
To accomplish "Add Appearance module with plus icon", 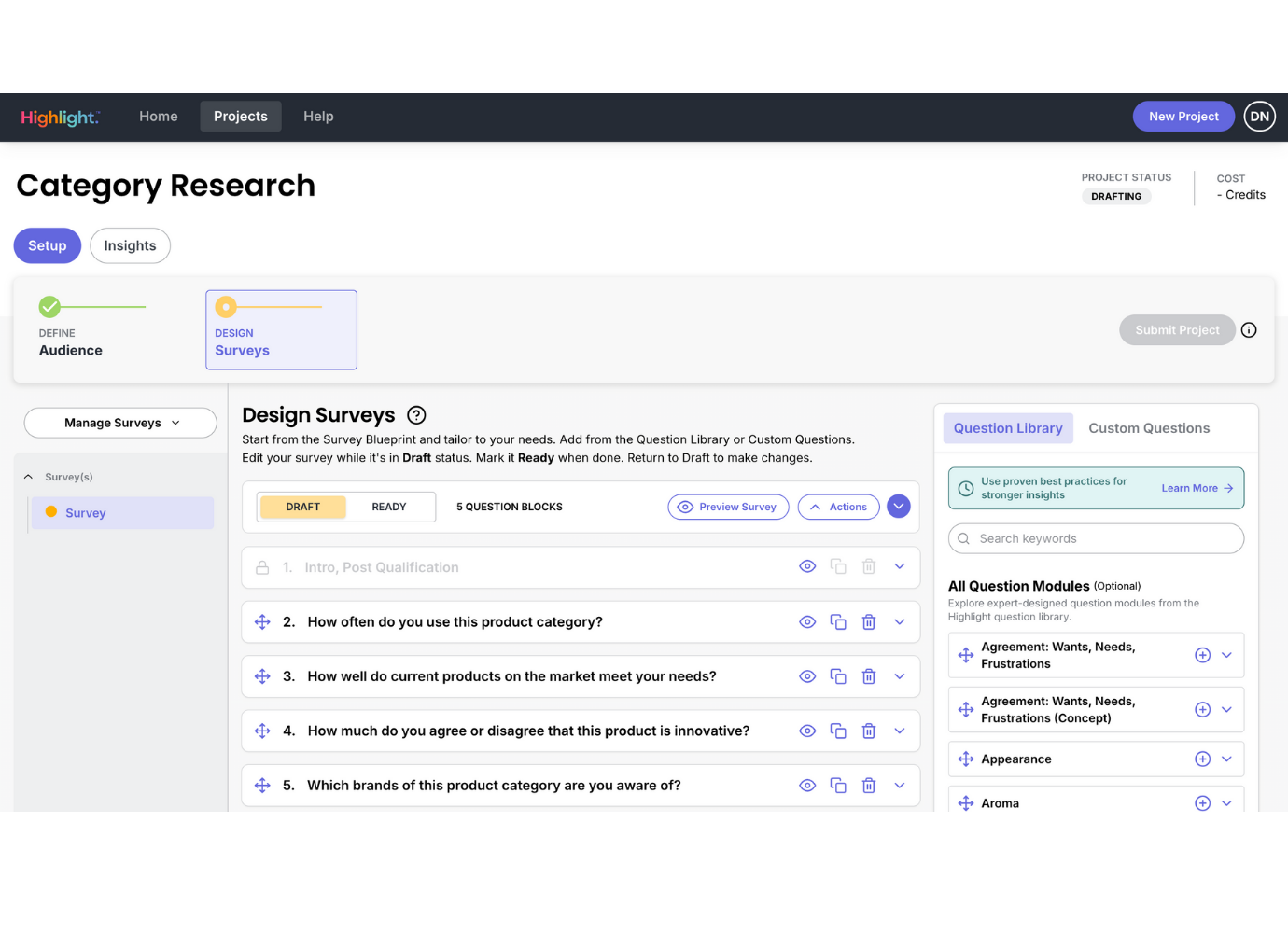I will pyautogui.click(x=1202, y=759).
